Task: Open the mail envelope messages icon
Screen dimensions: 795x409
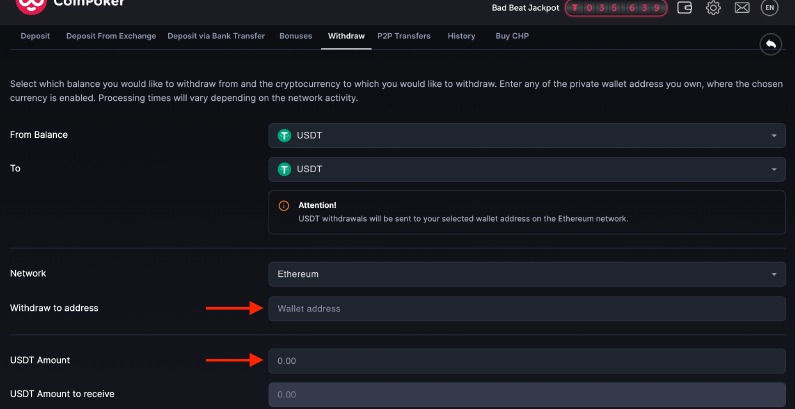Action: coord(741,8)
